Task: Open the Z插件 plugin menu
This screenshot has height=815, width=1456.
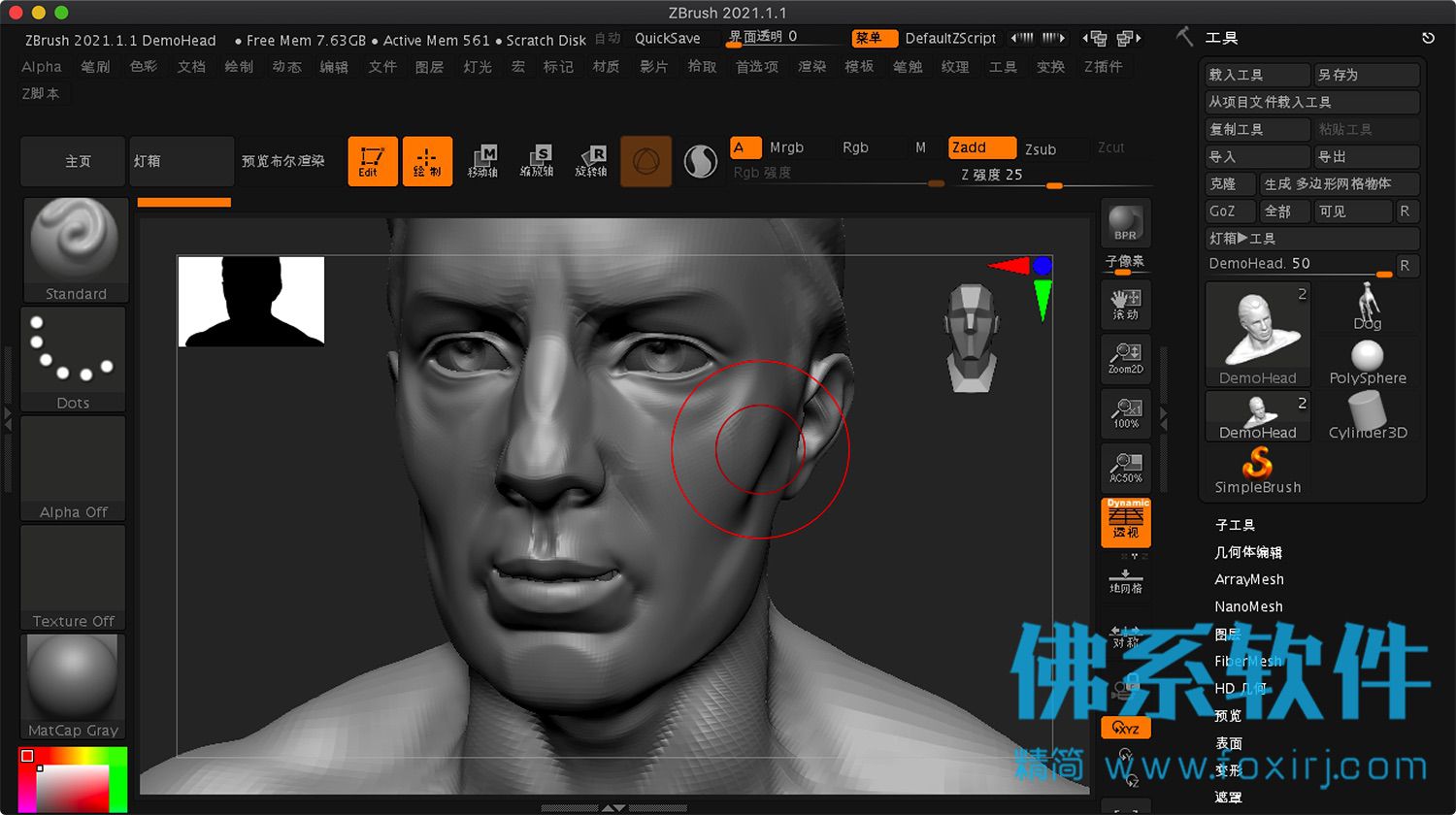Action: (x=1103, y=66)
